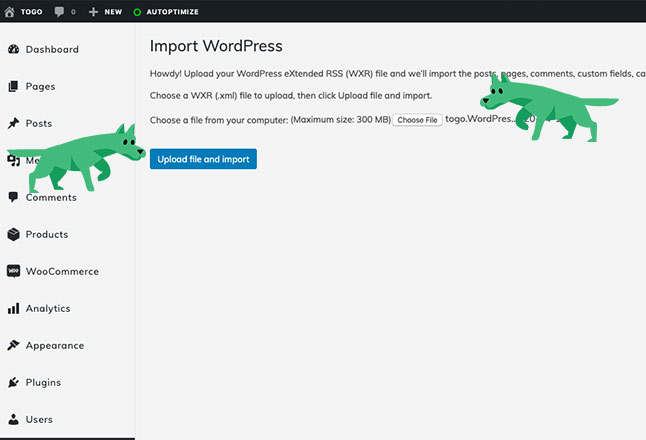This screenshot has height=440, width=646.
Task: Click the chosen file name togo.WordPres...
Action: 480,119
